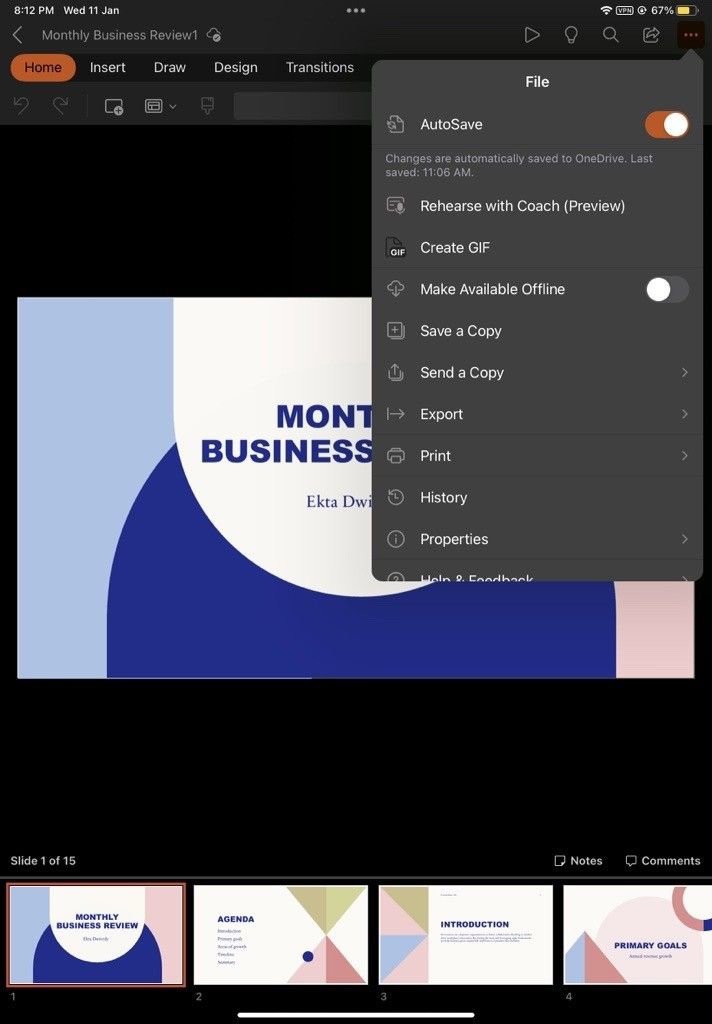The width and height of the screenshot is (712, 1024).
Task: Expand the Export options chevron
Action: click(685, 414)
